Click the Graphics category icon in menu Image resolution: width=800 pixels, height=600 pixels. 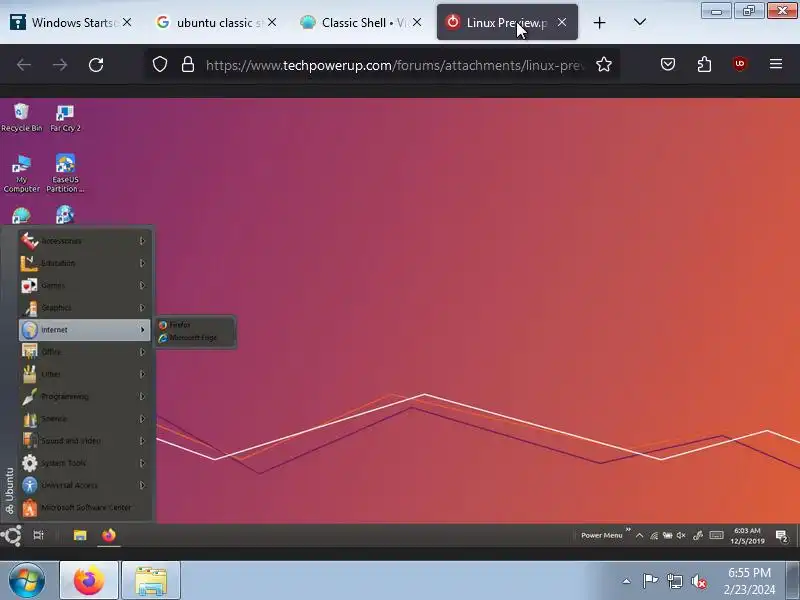[x=29, y=308]
